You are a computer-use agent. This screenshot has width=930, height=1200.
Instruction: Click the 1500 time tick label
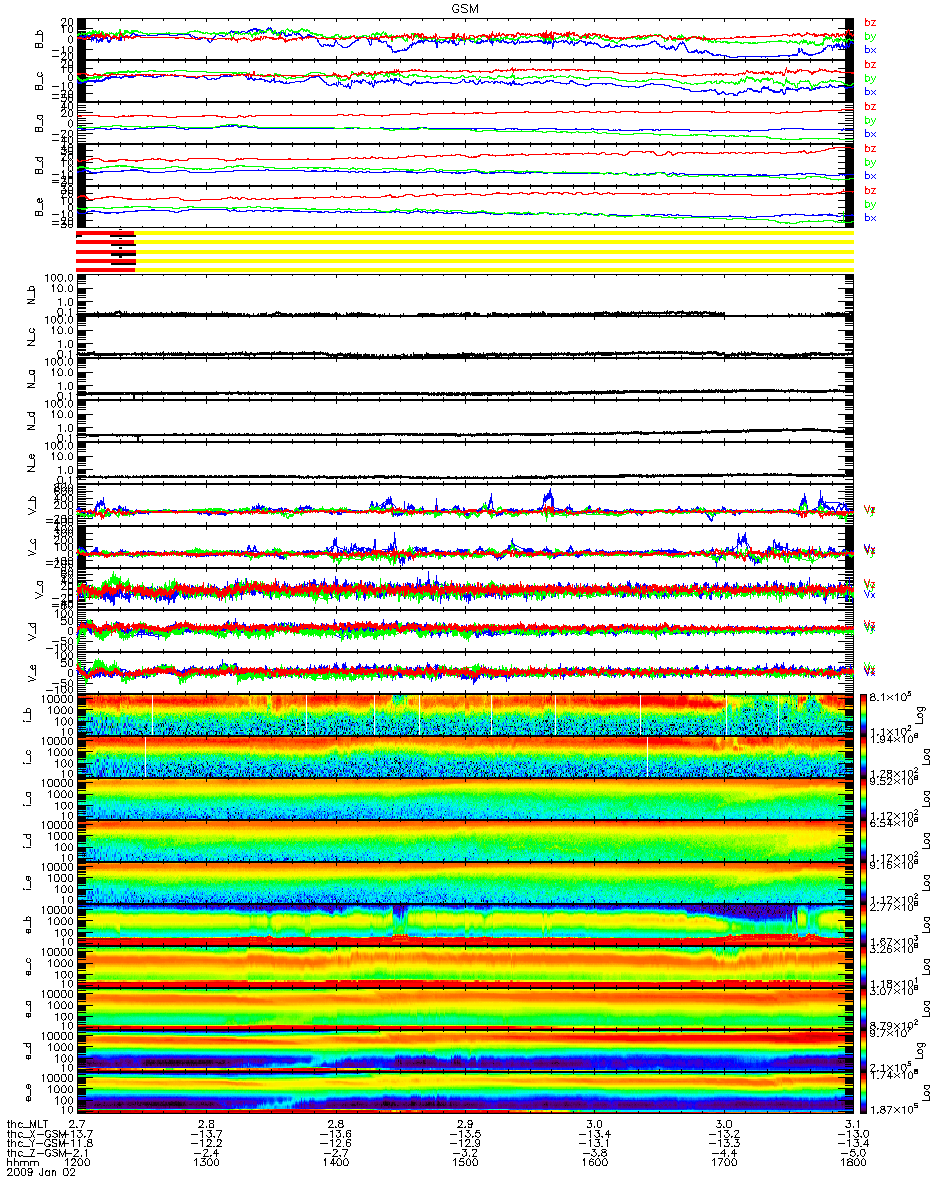click(464, 1161)
